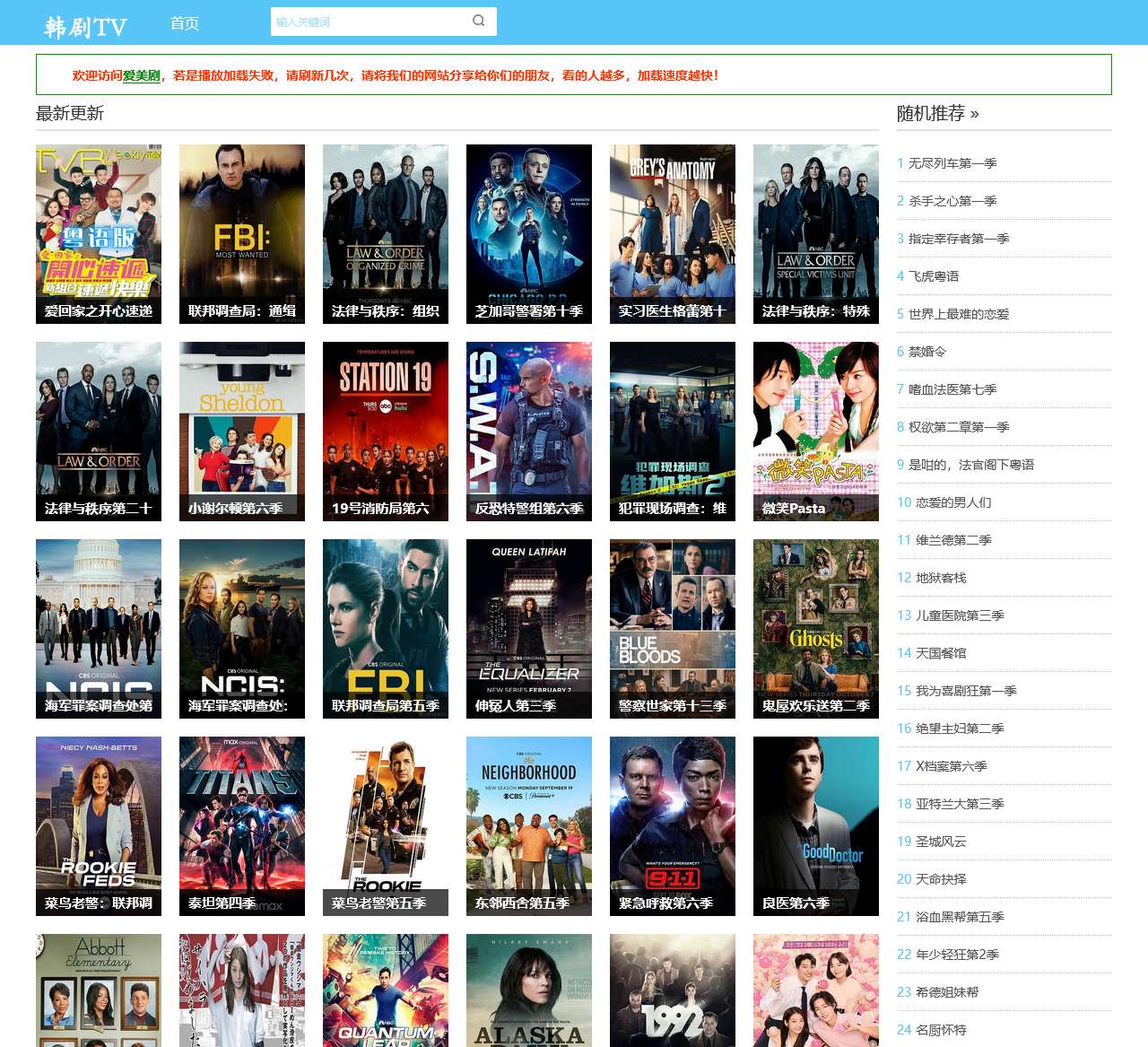
Task: Select recommended item 飞虎粤语
Action: pos(934,276)
